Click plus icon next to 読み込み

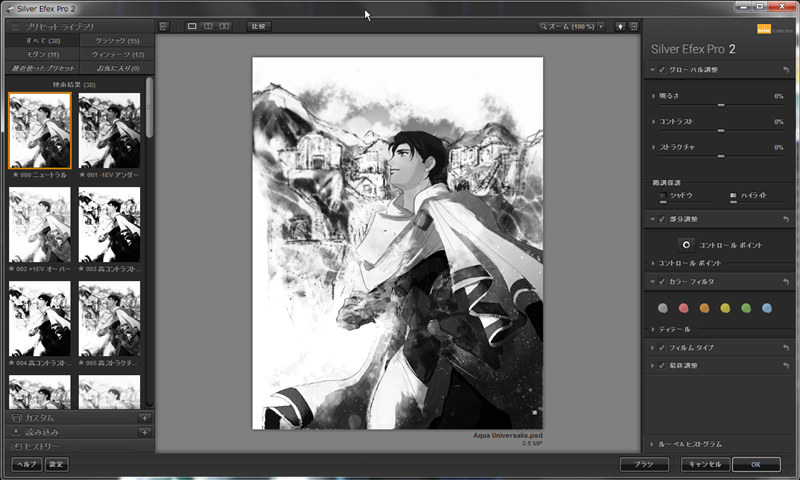click(x=145, y=432)
